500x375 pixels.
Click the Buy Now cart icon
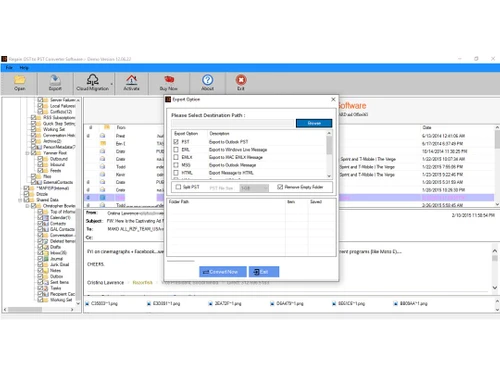click(169, 80)
